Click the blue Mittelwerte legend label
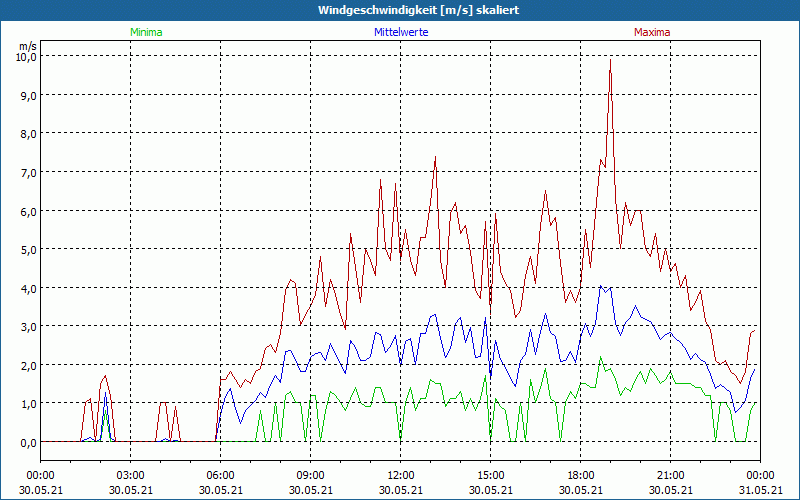 pos(401,32)
